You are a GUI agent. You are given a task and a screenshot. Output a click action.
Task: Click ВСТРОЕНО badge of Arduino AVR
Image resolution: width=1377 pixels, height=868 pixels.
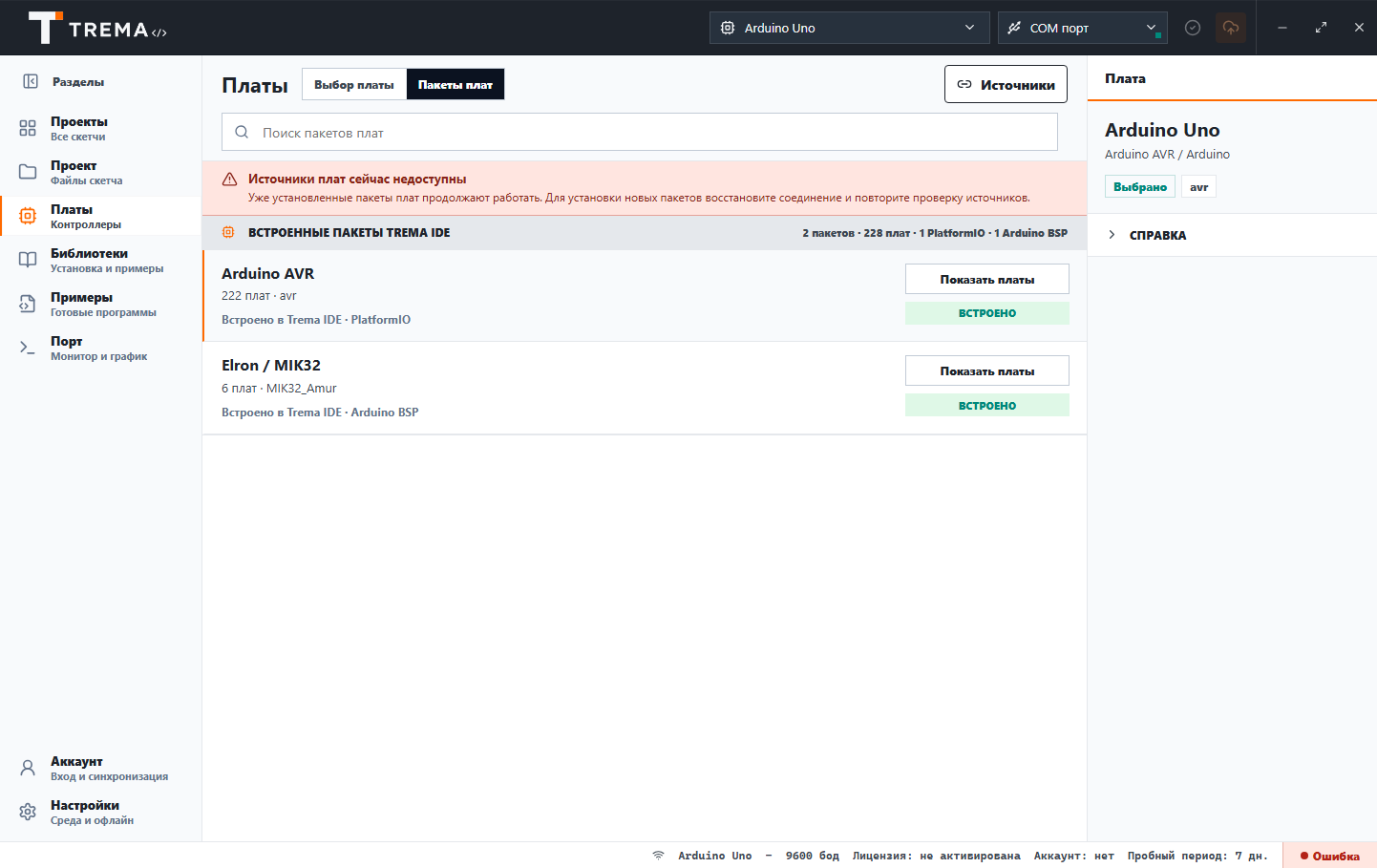[987, 313]
